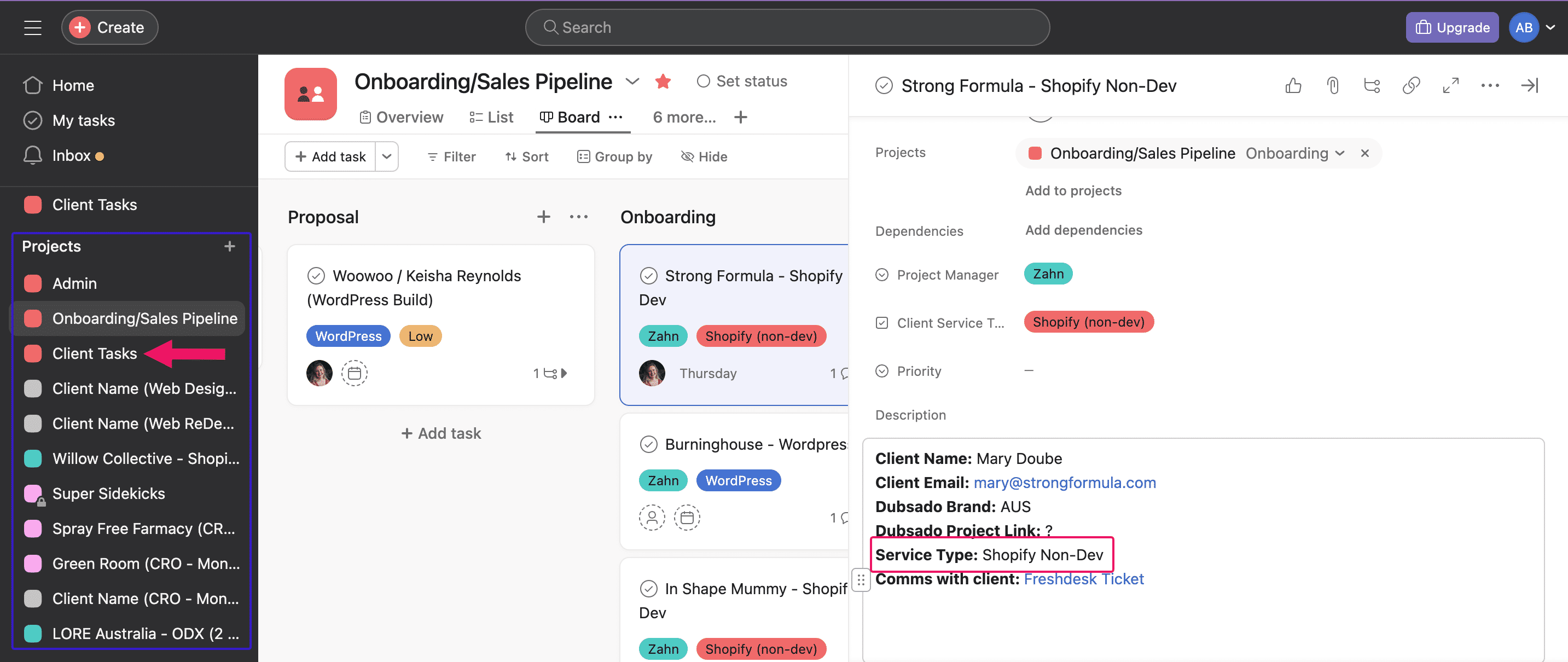The image size is (1568, 662).
Task: Create a subtask using the subtask icon
Action: [x=1372, y=85]
